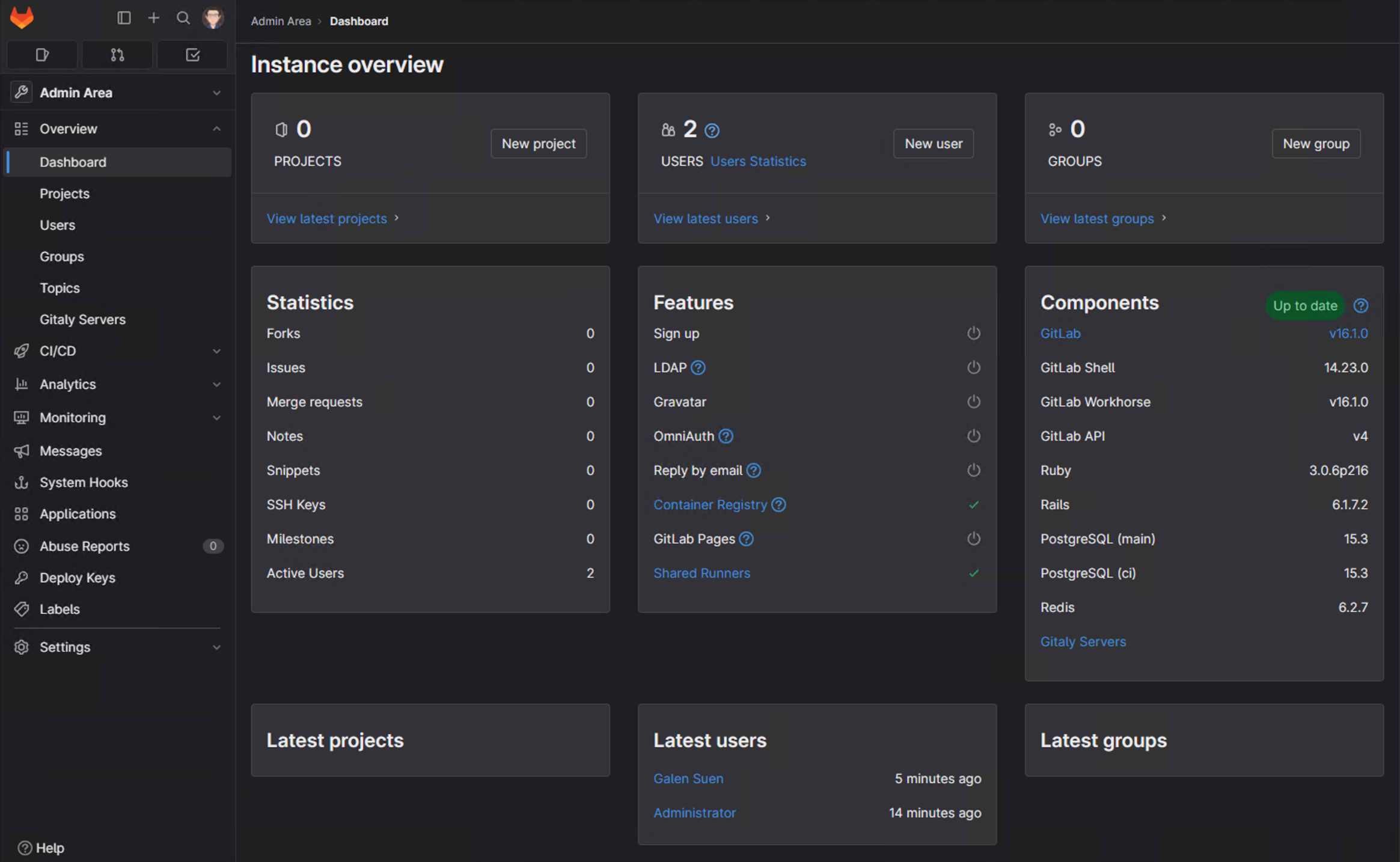This screenshot has width=1400, height=862.
Task: Expand the Settings sidebar section
Action: (217, 647)
